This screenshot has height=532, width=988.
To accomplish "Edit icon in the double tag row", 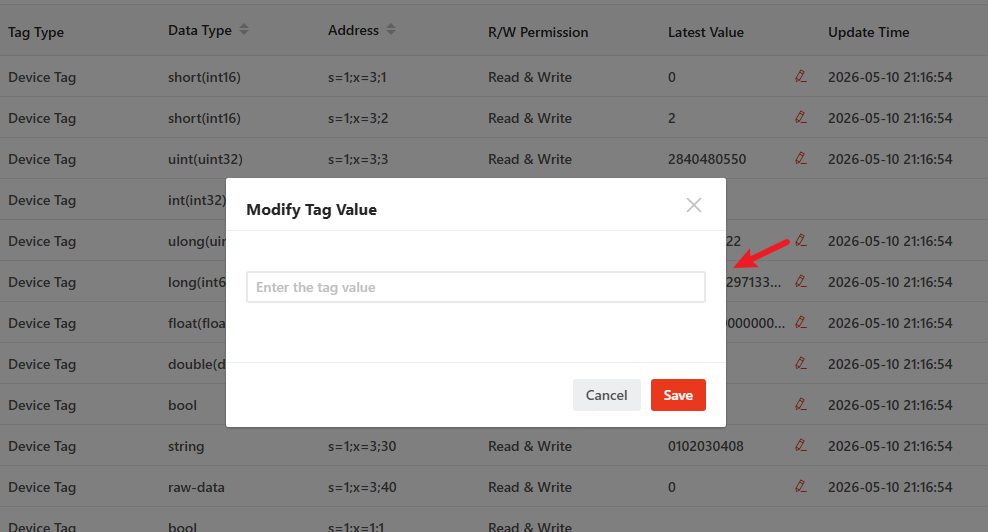I will tap(801, 363).
